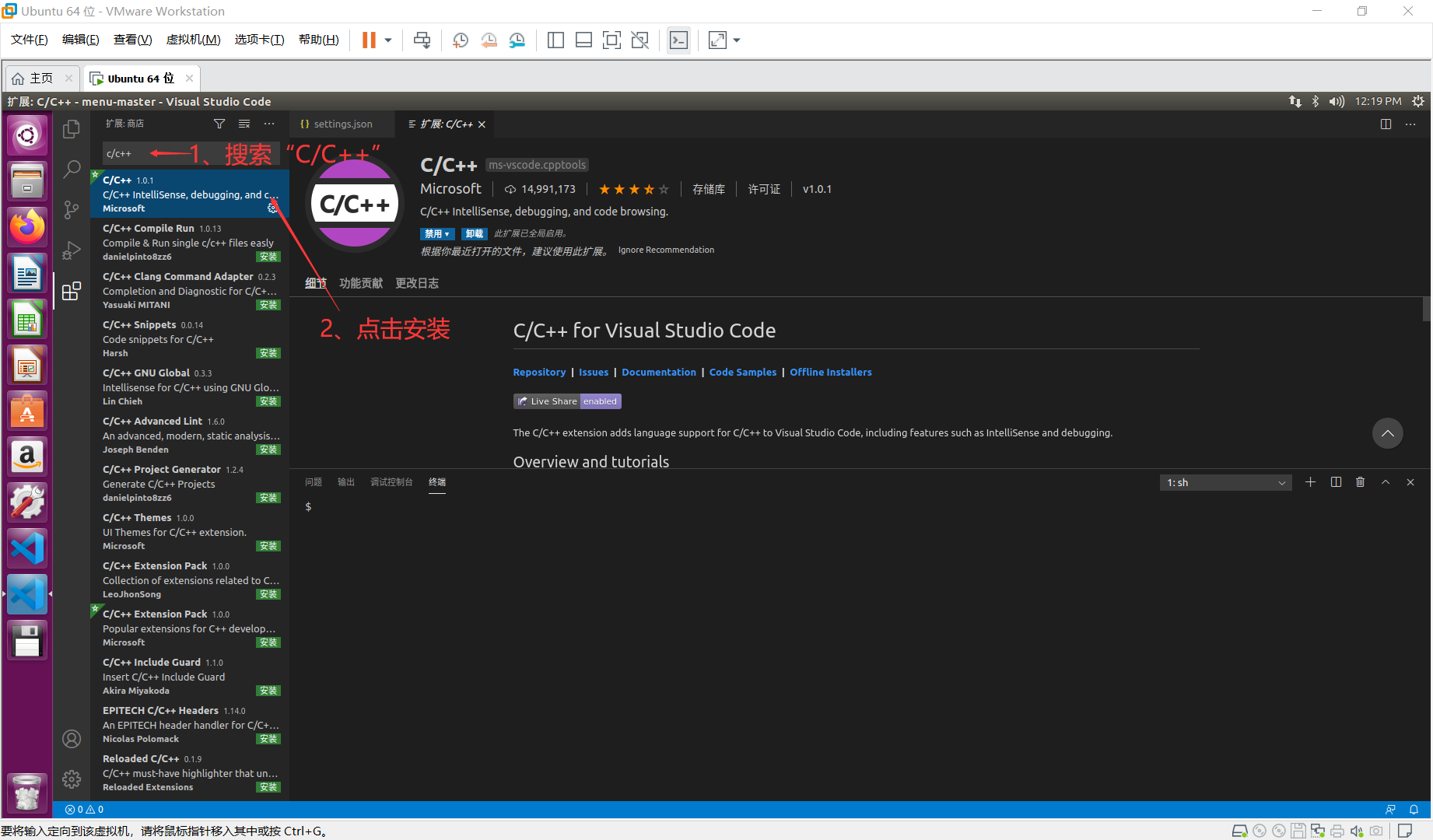
Task: Switch to the 更改日志 tab
Action: click(417, 283)
